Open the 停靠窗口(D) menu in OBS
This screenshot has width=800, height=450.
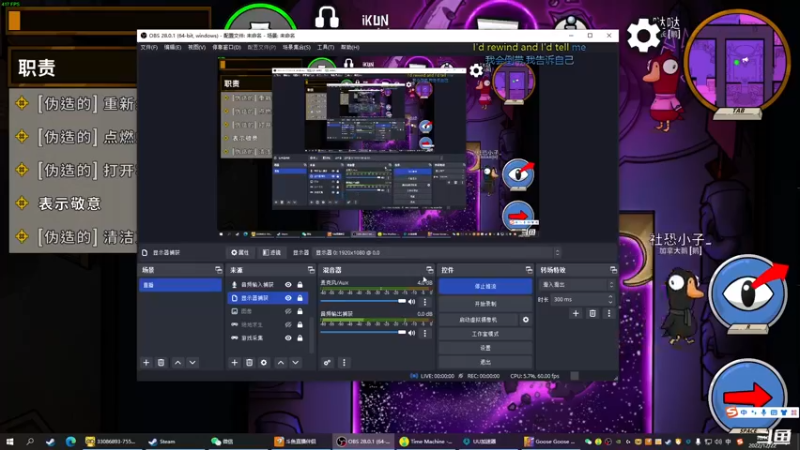click(x=227, y=47)
